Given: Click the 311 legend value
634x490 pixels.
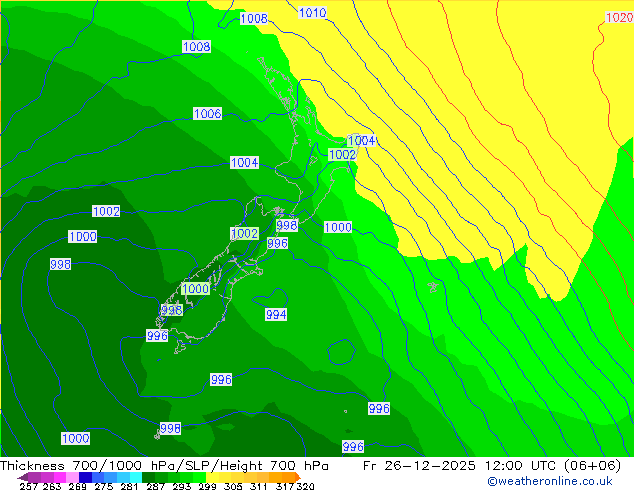Looking at the screenshot, I should (x=259, y=486).
